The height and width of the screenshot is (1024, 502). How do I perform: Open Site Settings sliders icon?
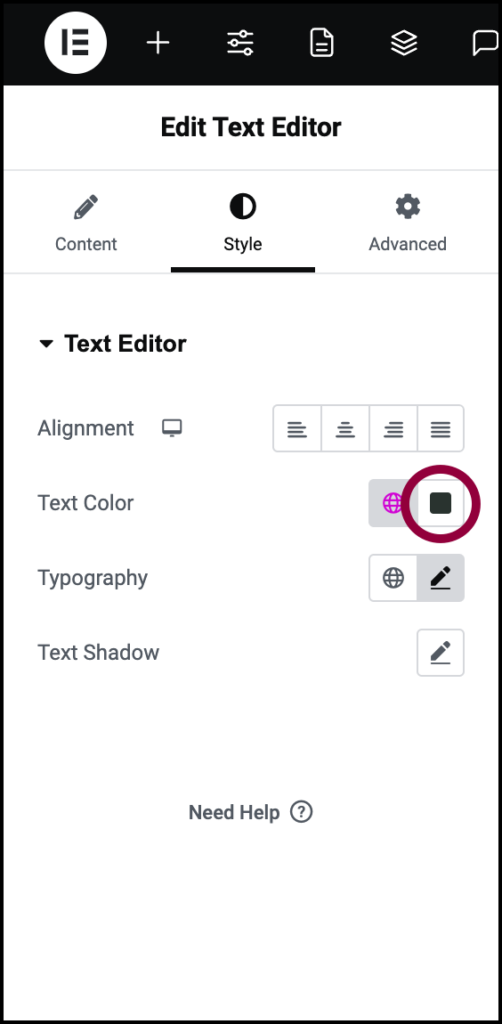(x=240, y=43)
